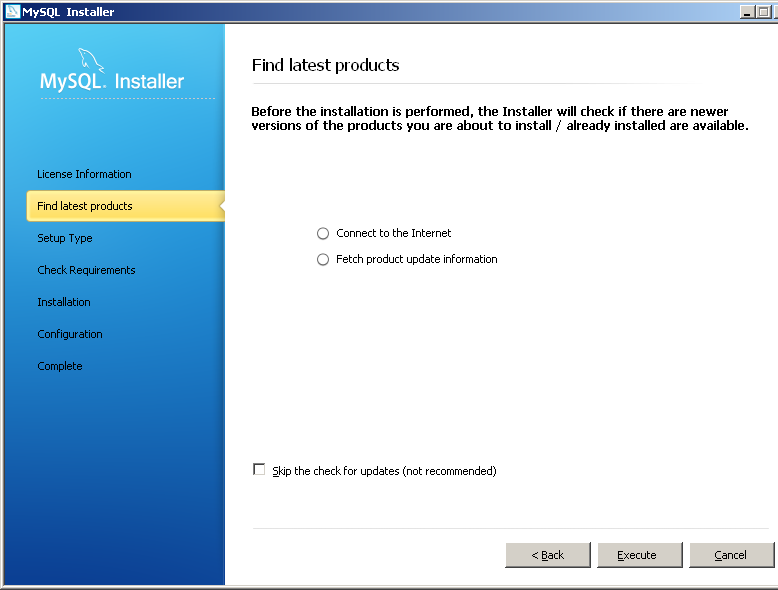Select Fetch product update information radio button
The height and width of the screenshot is (590, 778).
point(323,260)
